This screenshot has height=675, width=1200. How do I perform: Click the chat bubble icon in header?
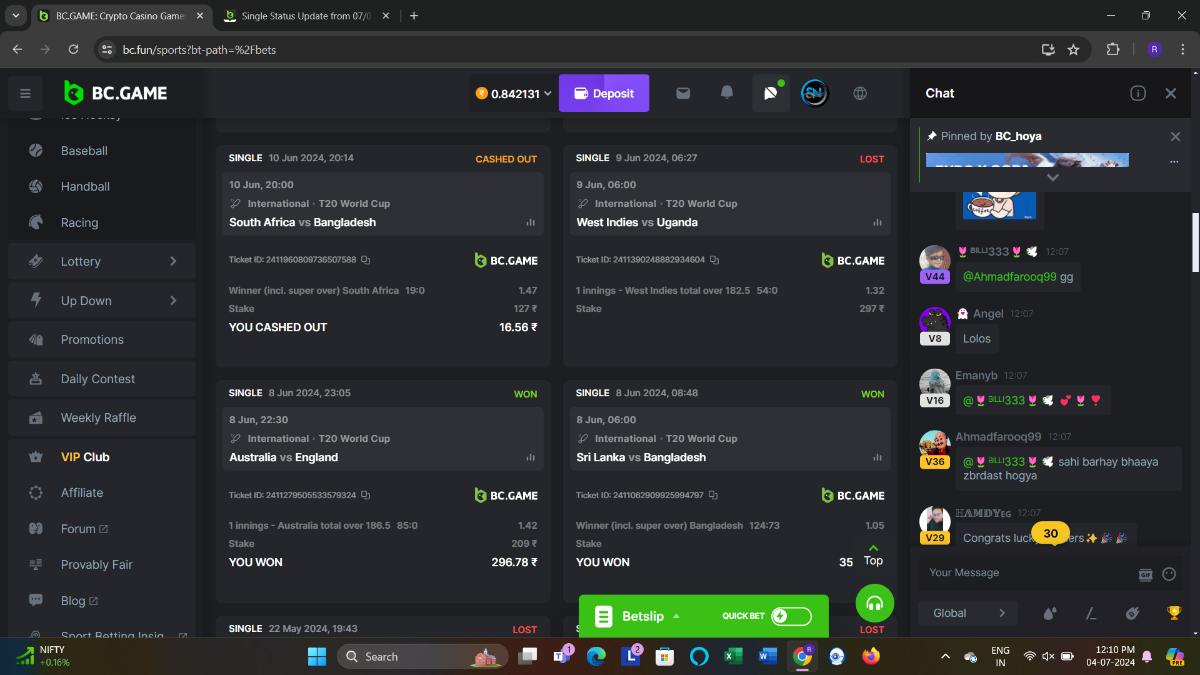click(x=770, y=93)
